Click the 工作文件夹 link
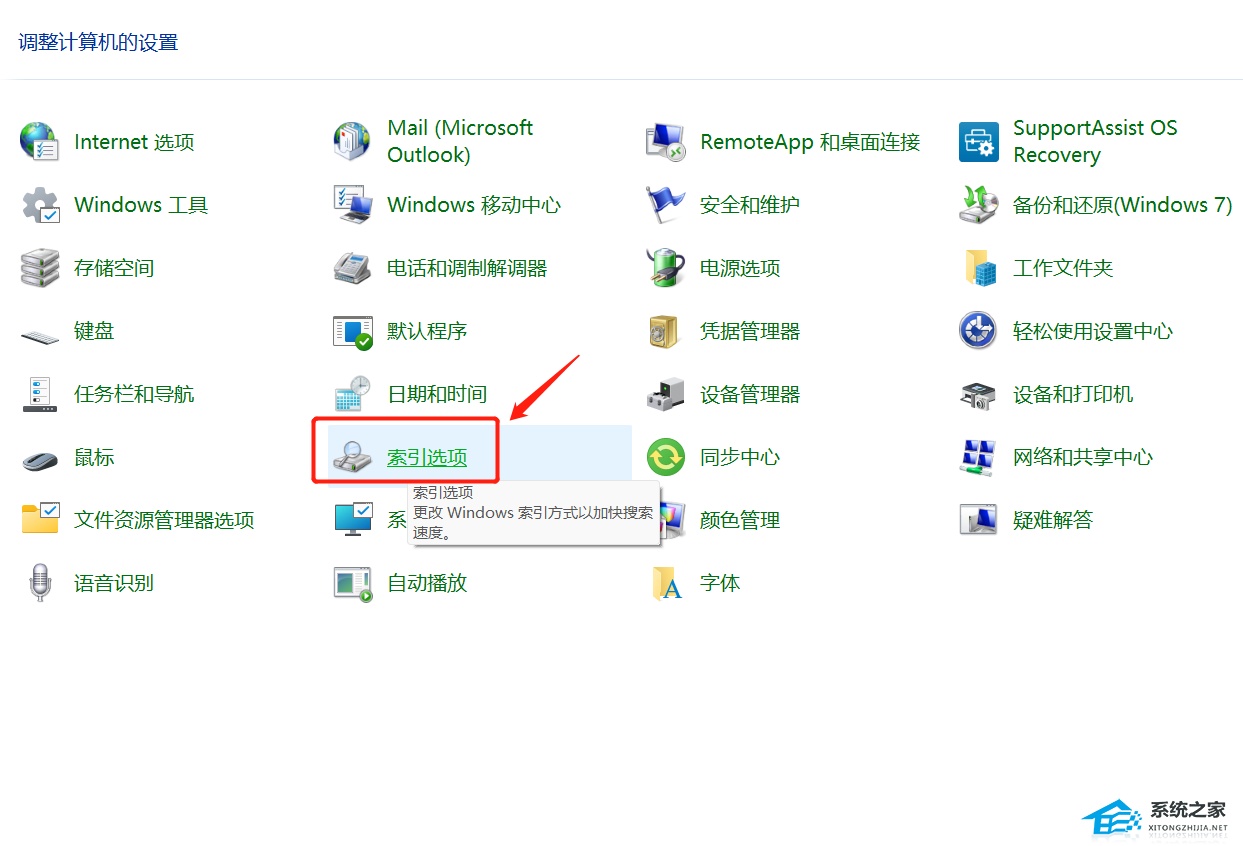The height and width of the screenshot is (846, 1243). pyautogui.click(x=1063, y=268)
